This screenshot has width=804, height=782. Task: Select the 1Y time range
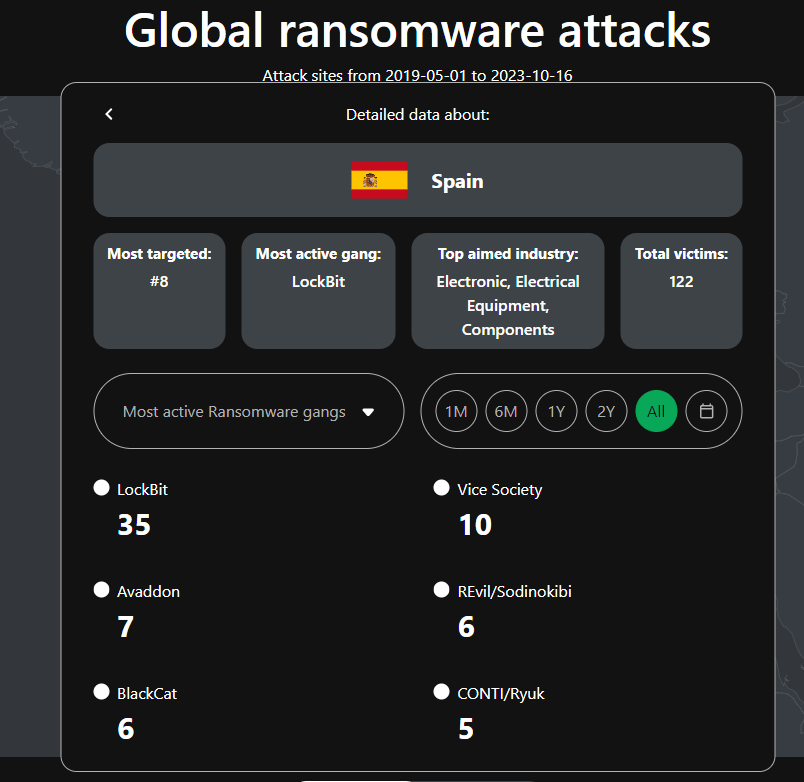coord(556,411)
